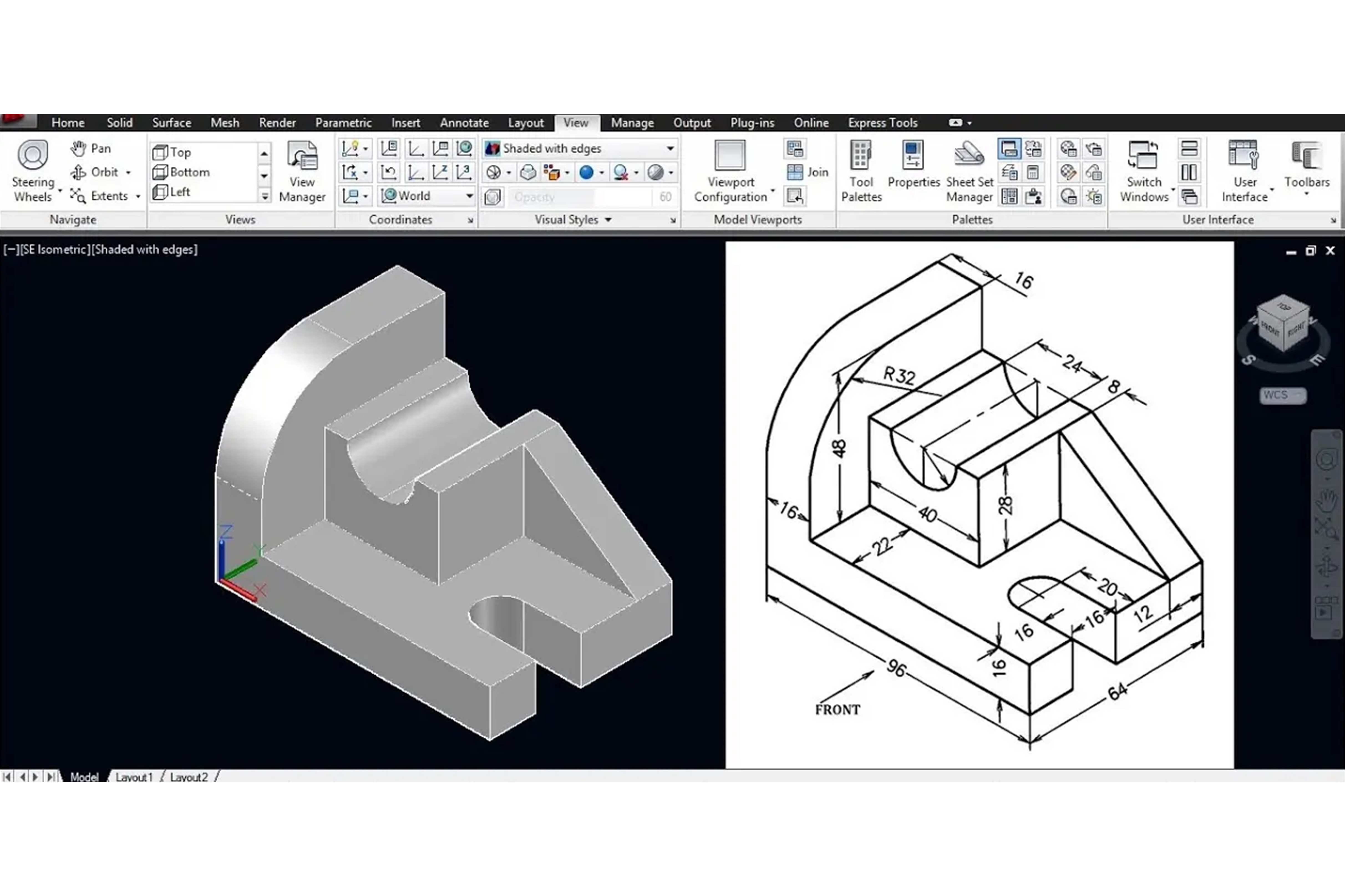Image resolution: width=1345 pixels, height=896 pixels.
Task: Click the TOP face of ViewCube
Action: click(x=1284, y=307)
